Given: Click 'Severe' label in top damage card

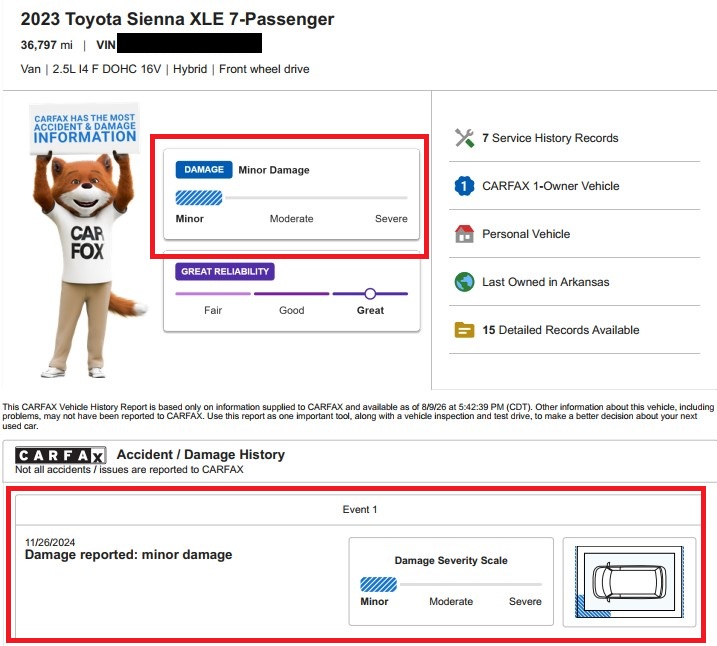Looking at the screenshot, I should [391, 219].
